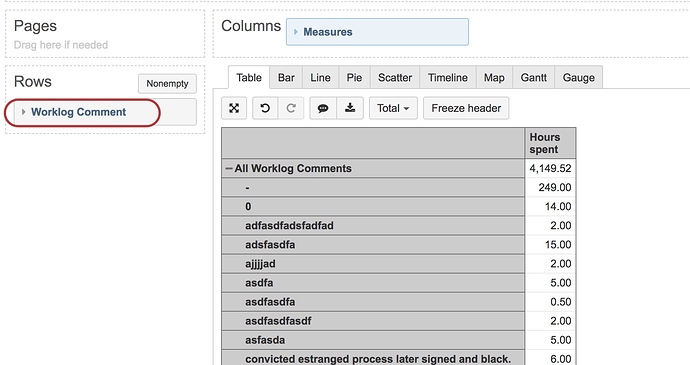Open the Scatter tab

(395, 77)
